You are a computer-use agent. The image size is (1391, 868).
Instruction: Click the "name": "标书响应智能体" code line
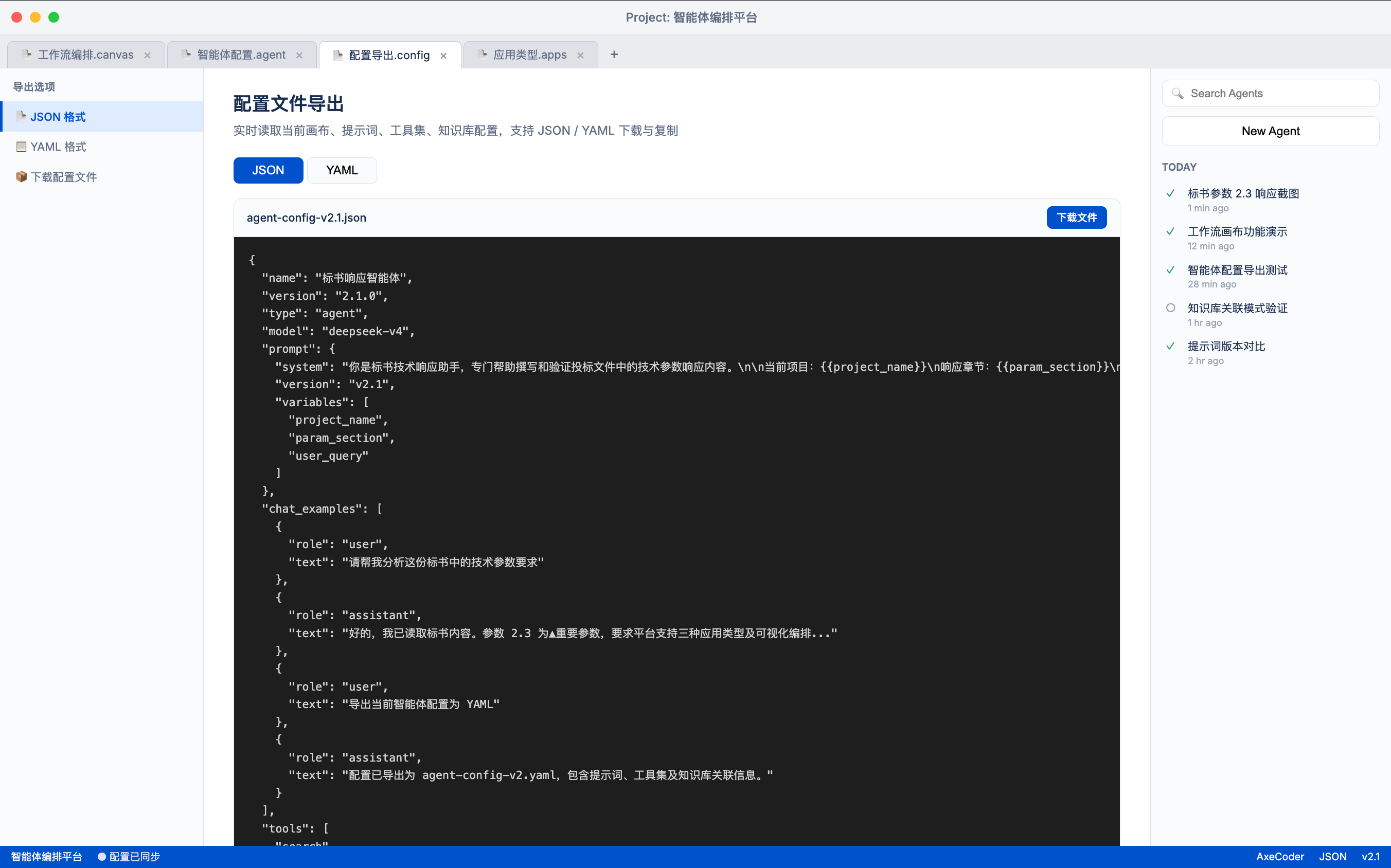click(337, 278)
